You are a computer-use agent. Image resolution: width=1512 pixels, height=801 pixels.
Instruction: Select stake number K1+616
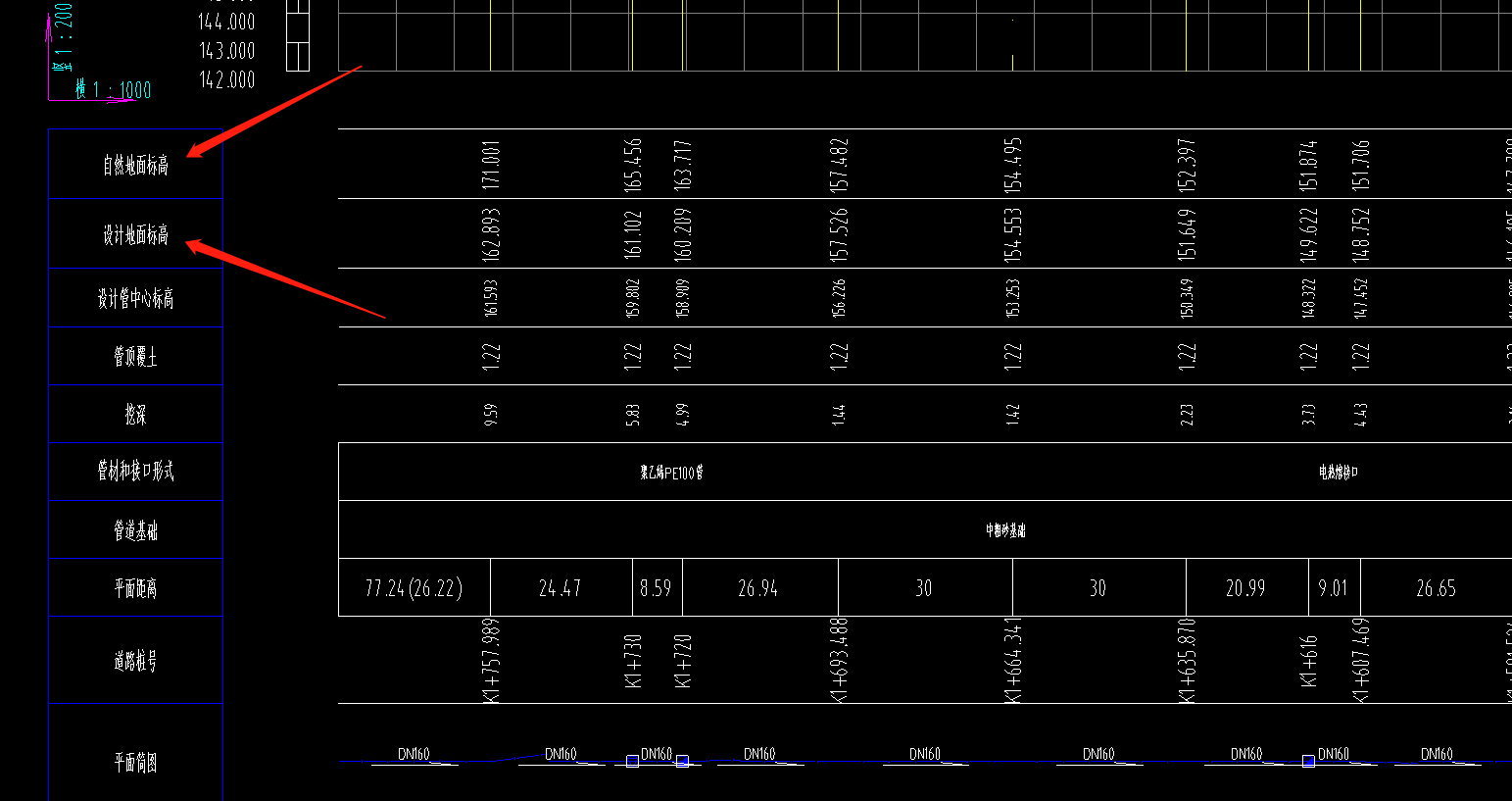click(x=1309, y=660)
